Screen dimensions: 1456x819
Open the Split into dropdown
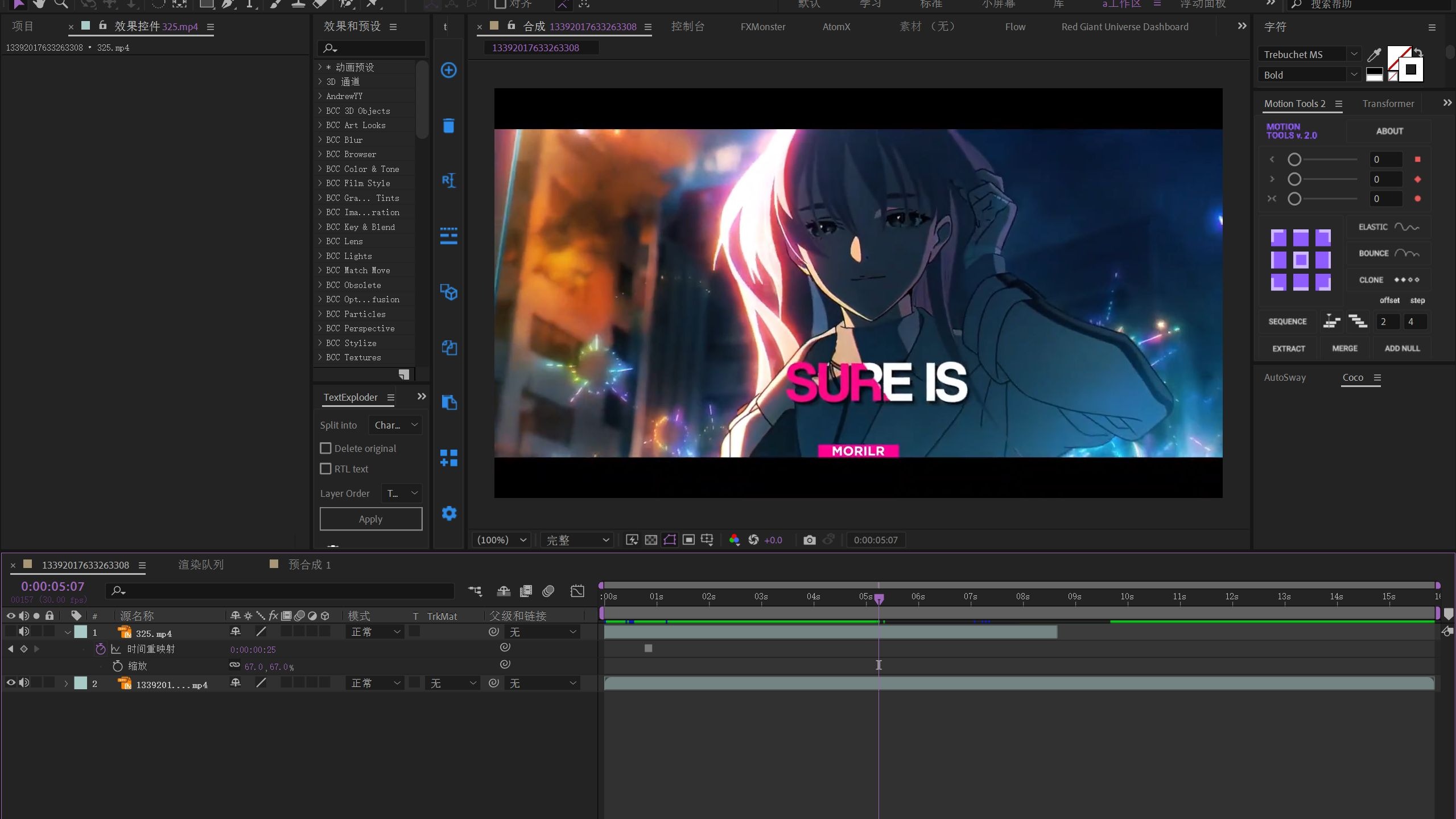pos(395,425)
